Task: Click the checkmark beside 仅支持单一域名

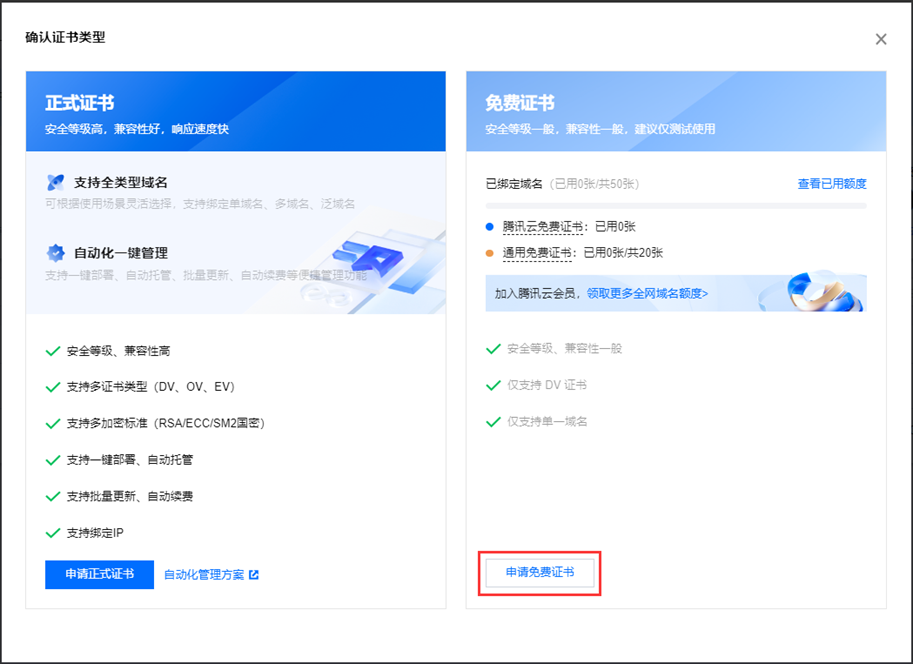Action: coord(493,422)
